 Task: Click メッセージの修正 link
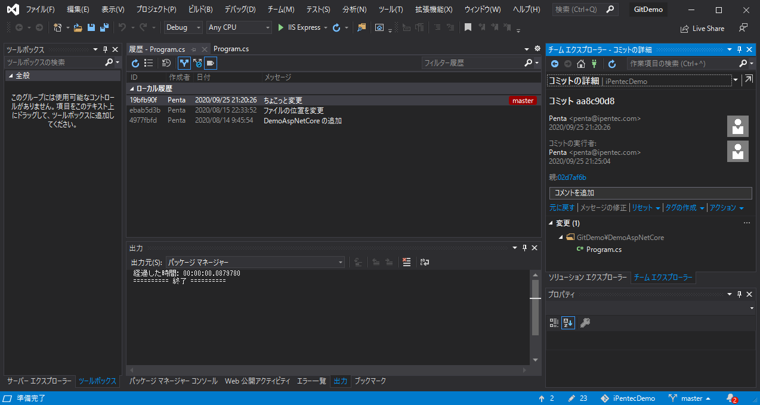click(x=603, y=208)
